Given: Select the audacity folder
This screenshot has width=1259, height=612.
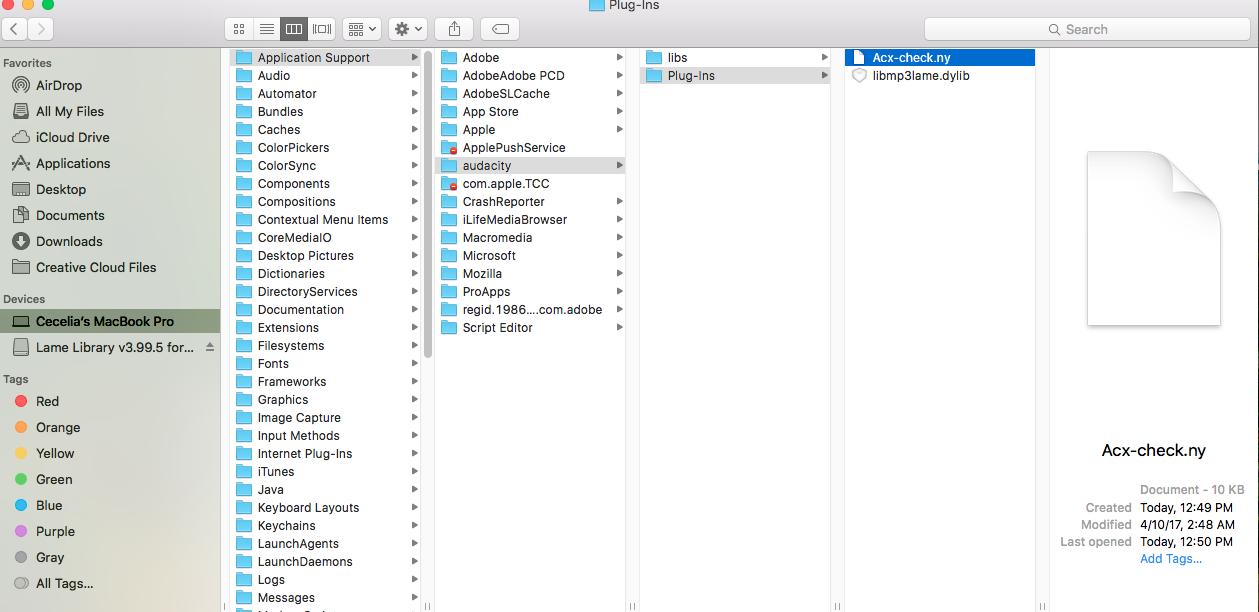Looking at the screenshot, I should (530, 165).
